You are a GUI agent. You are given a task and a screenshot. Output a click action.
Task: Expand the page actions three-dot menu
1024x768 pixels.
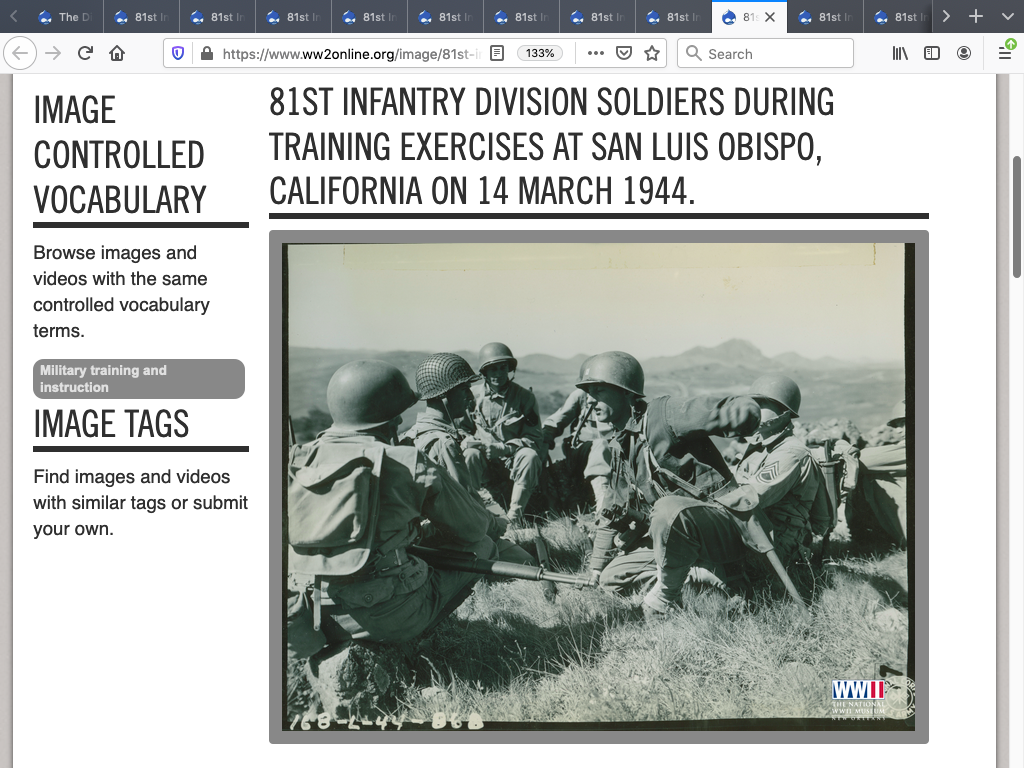point(595,53)
